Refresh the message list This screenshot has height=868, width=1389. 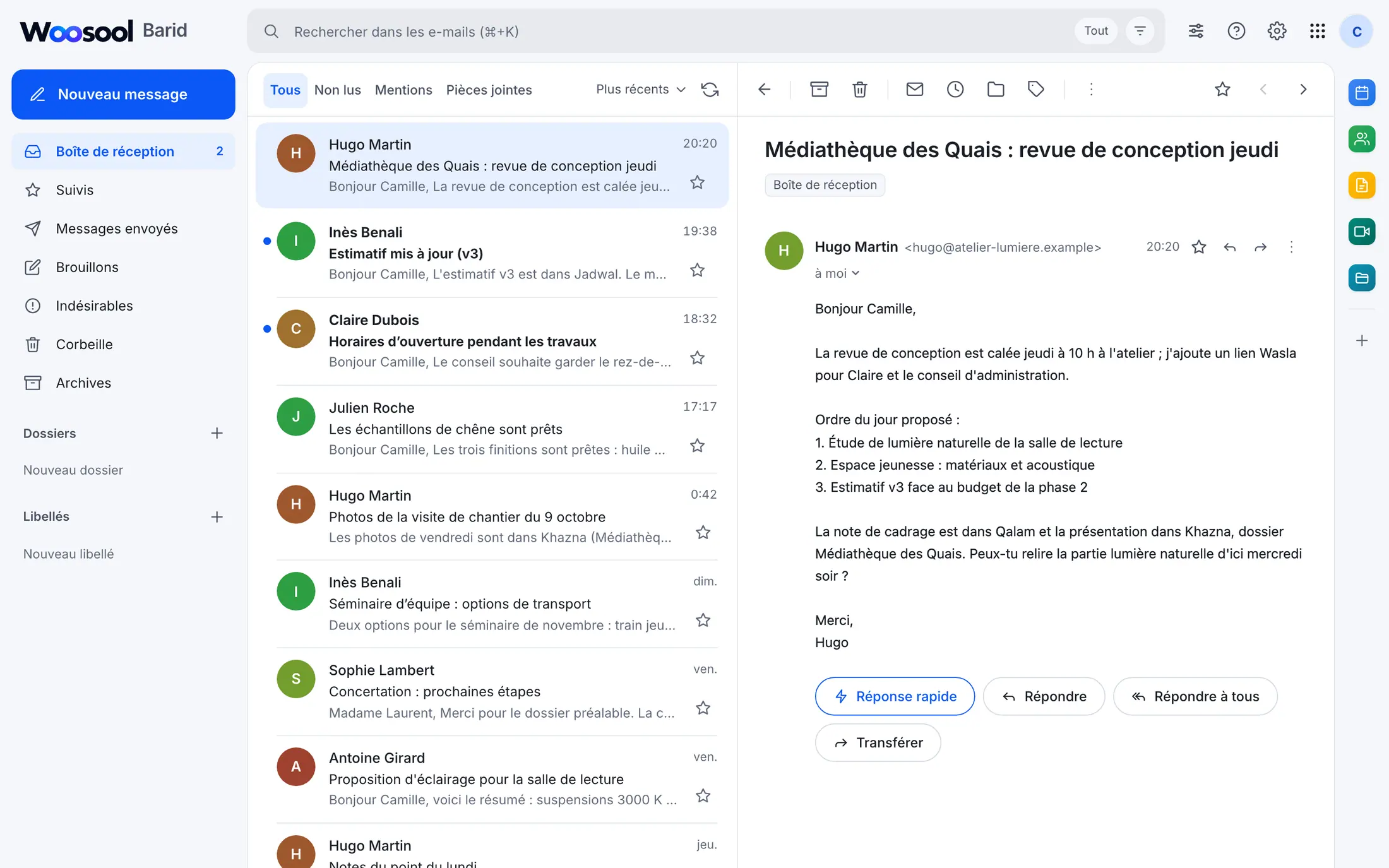click(710, 90)
